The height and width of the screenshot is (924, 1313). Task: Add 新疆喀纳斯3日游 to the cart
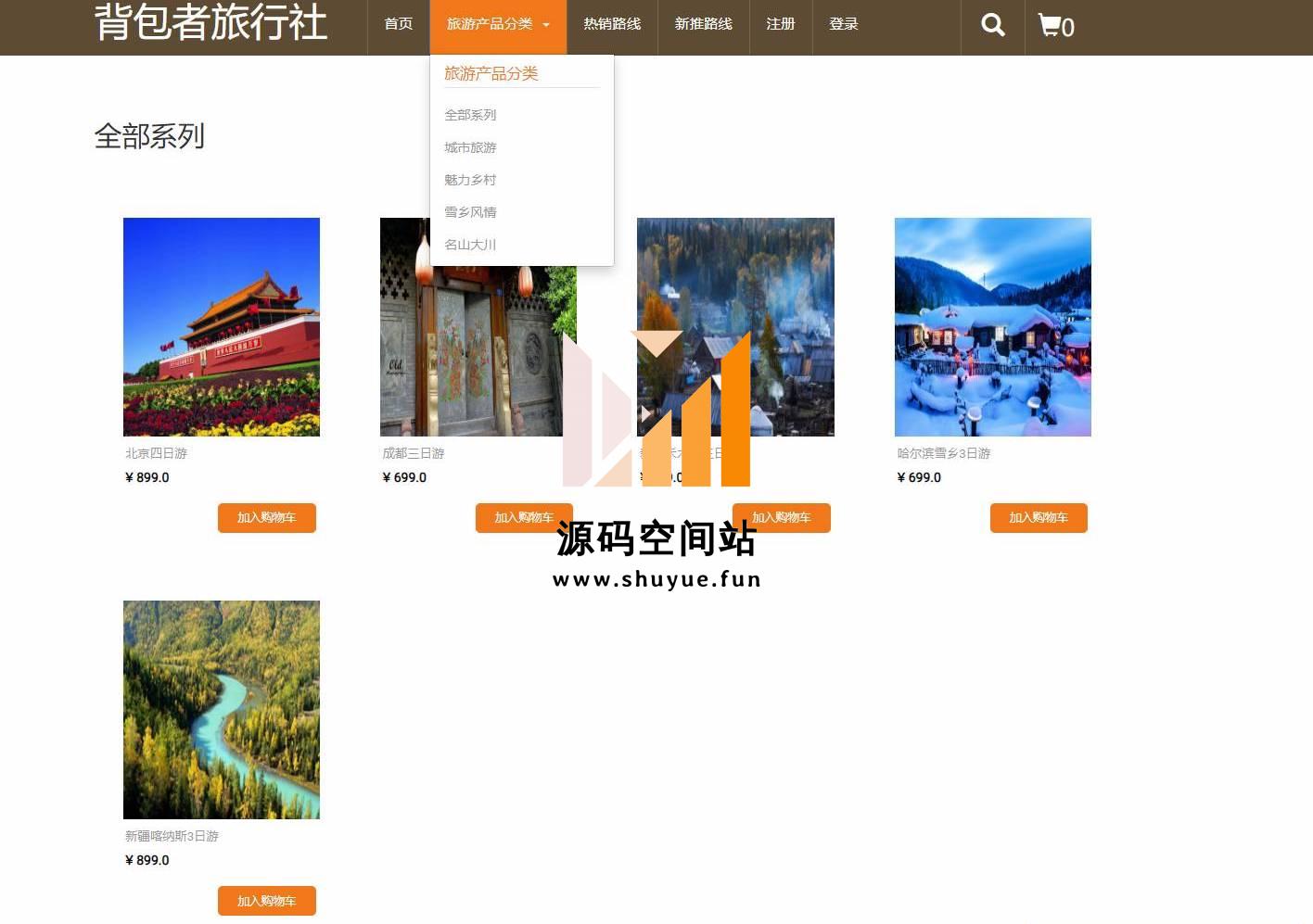[267, 901]
